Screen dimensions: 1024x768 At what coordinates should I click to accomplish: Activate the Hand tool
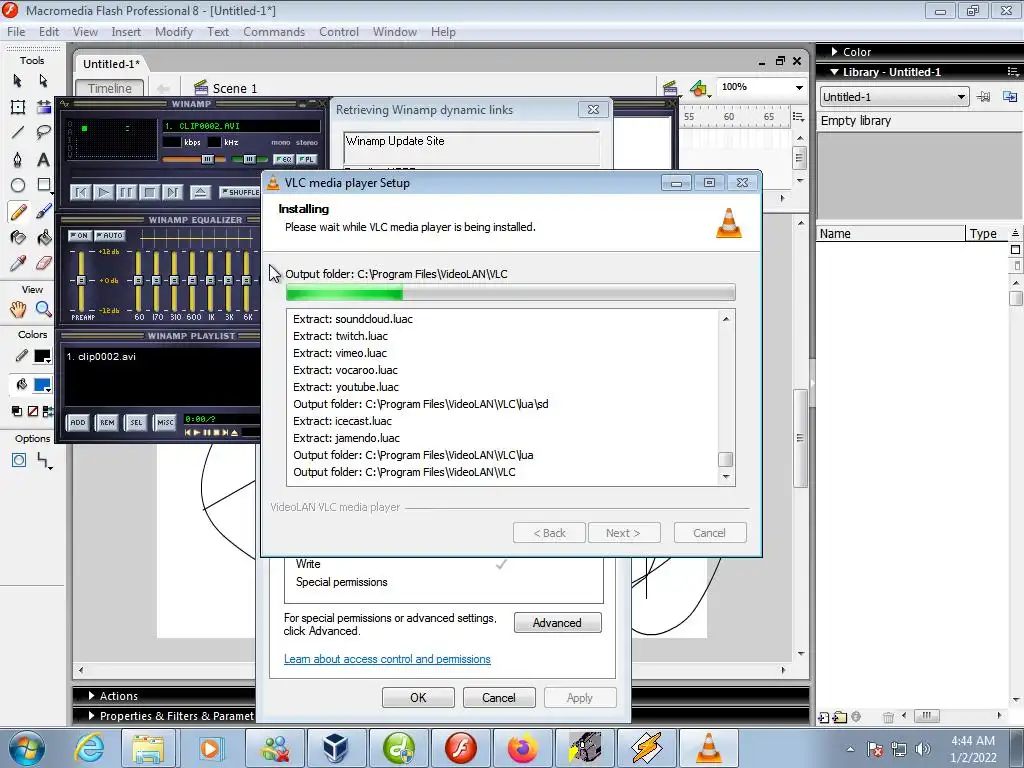click(18, 309)
